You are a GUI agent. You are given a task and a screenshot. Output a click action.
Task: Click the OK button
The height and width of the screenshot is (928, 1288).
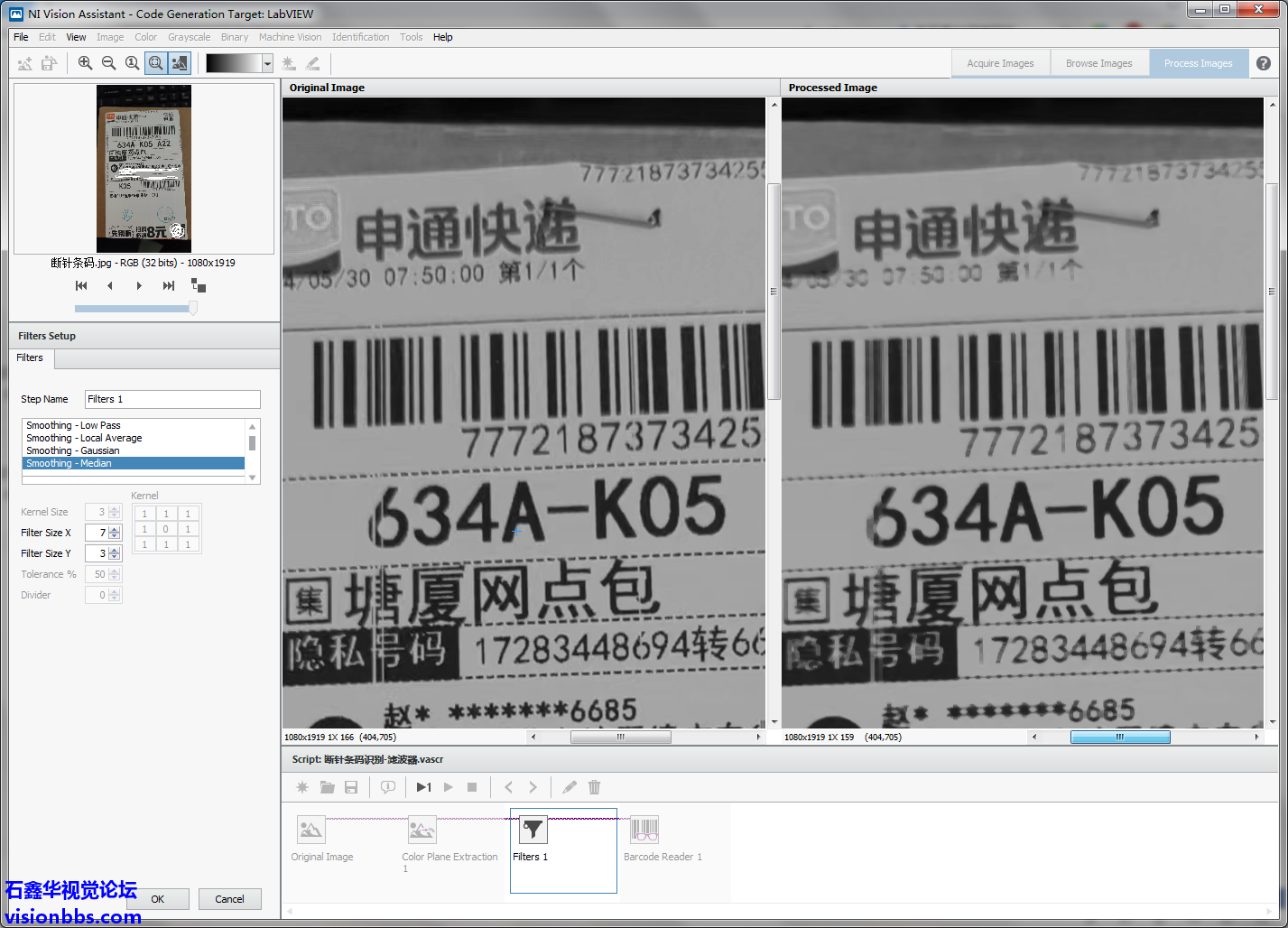(158, 899)
